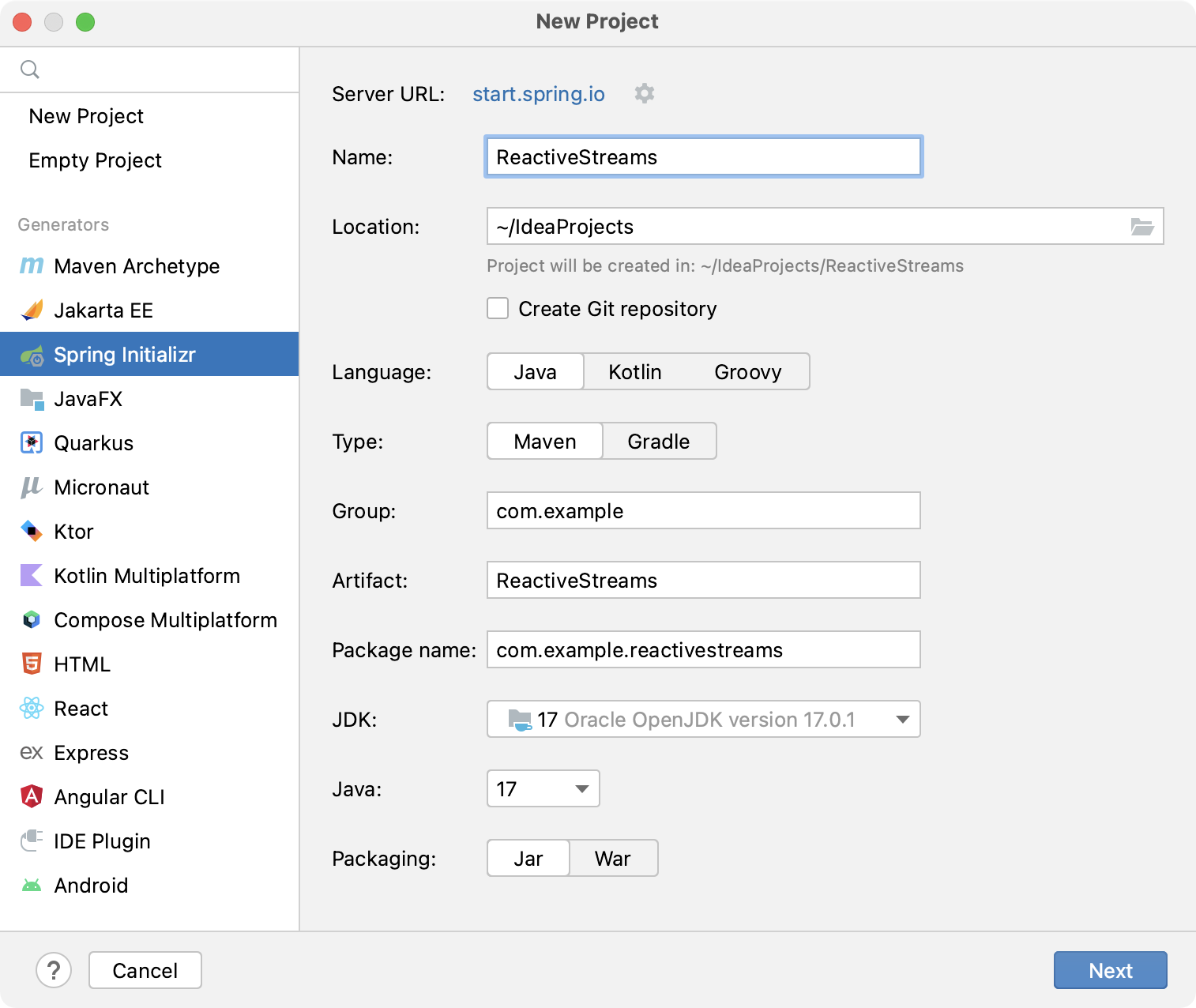Select Express label in list

[x=92, y=753]
